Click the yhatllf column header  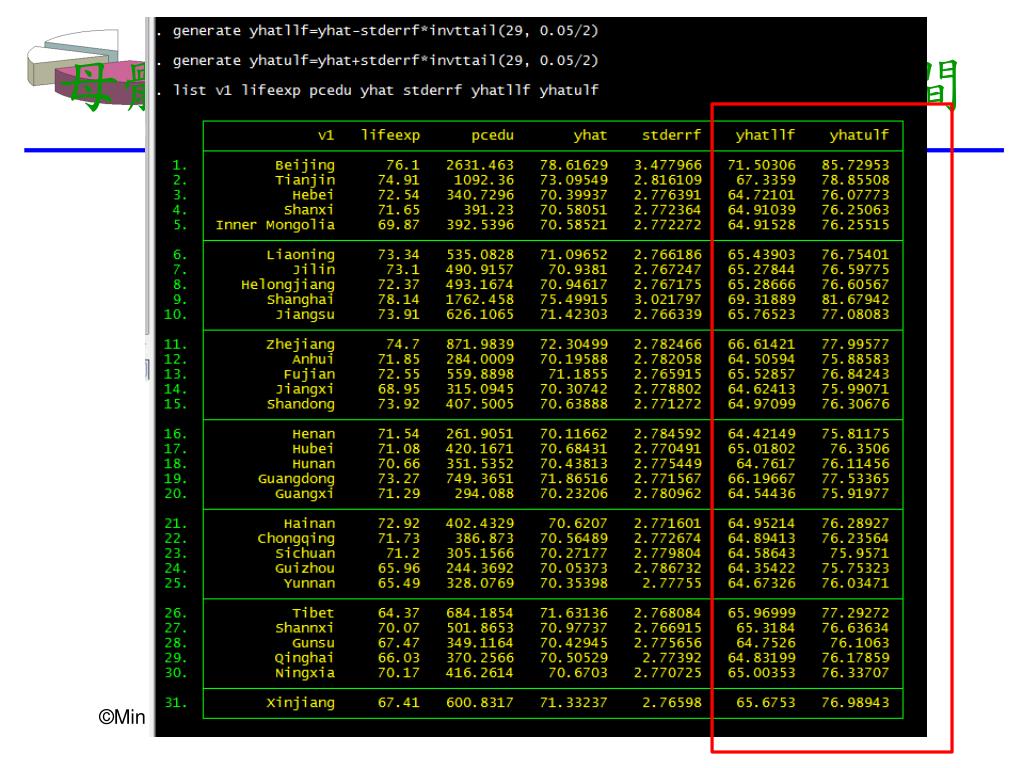765,135
